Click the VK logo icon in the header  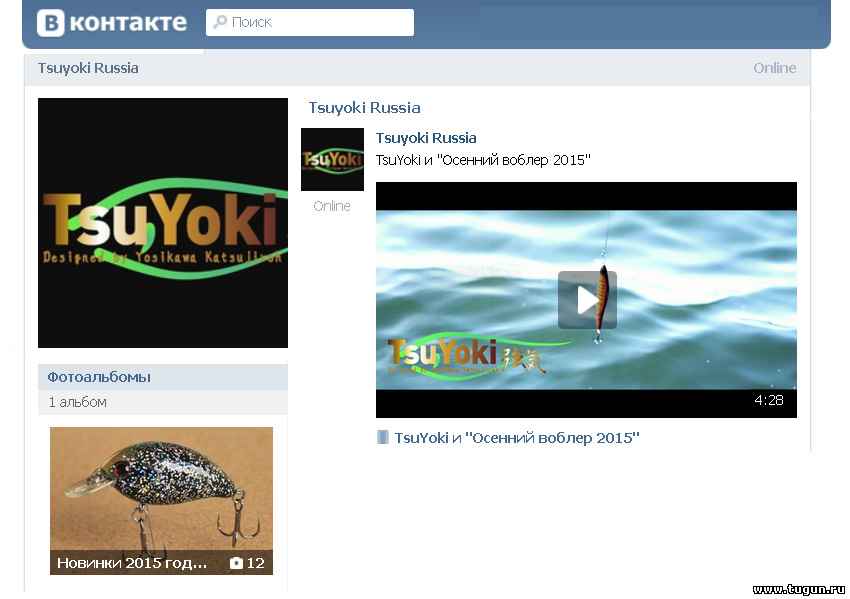pyautogui.click(x=52, y=23)
